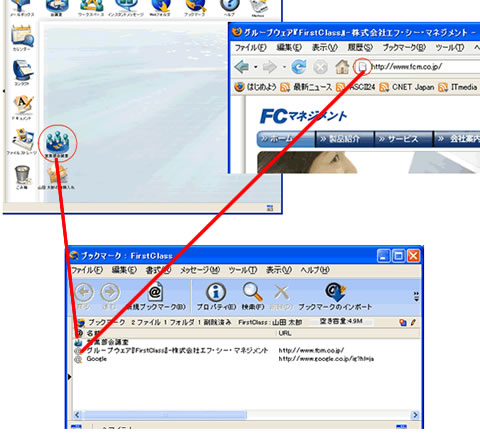The height and width of the screenshot is (436, 480).
Task: Expand black triangle at desktop window's left edge
Action: (x=3, y=91)
